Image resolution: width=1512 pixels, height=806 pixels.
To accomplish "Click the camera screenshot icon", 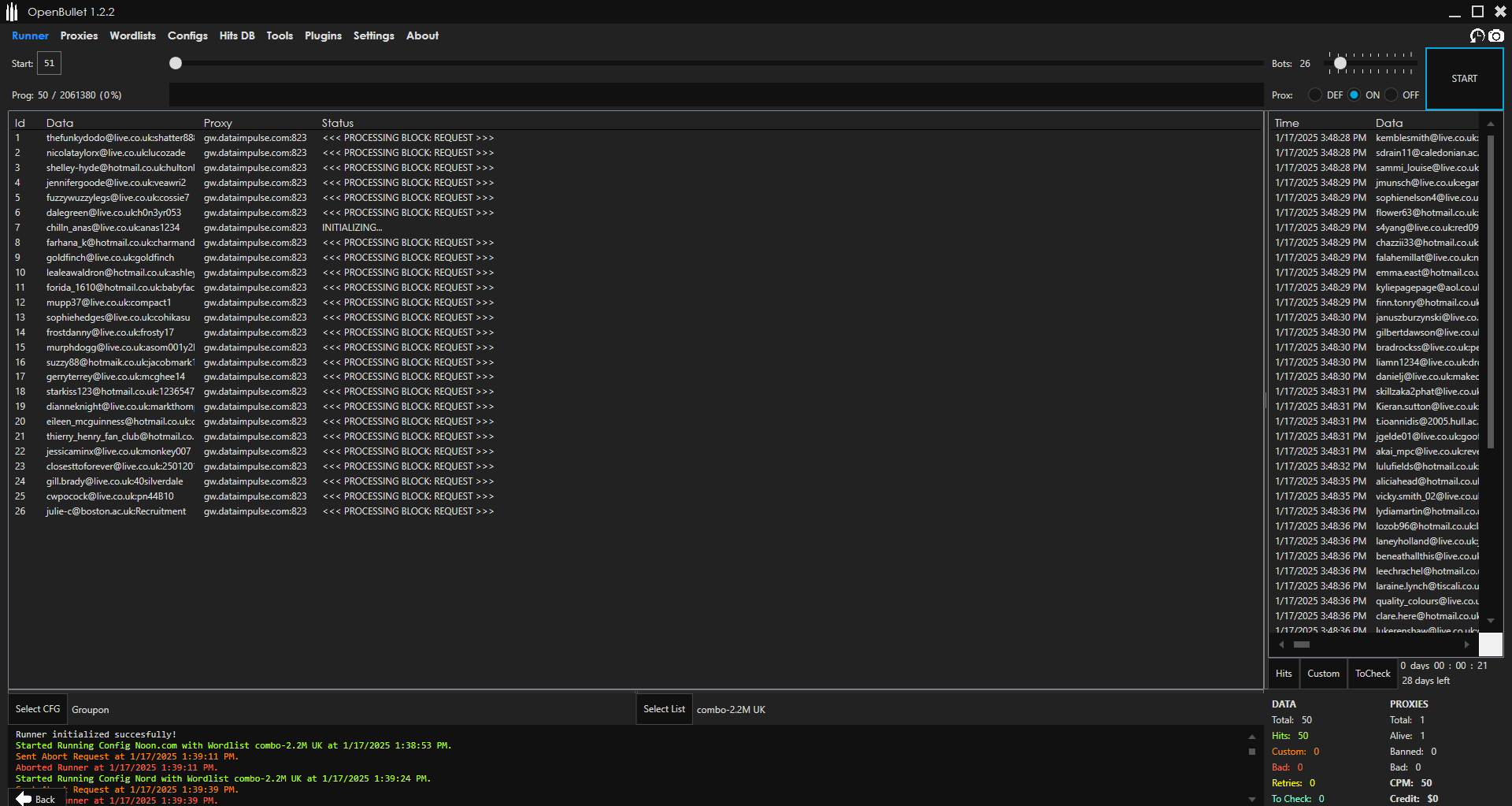I will [1496, 35].
